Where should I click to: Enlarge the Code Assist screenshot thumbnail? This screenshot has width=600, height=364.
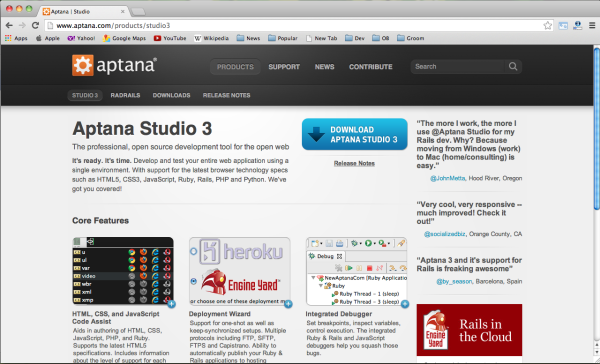[123, 271]
